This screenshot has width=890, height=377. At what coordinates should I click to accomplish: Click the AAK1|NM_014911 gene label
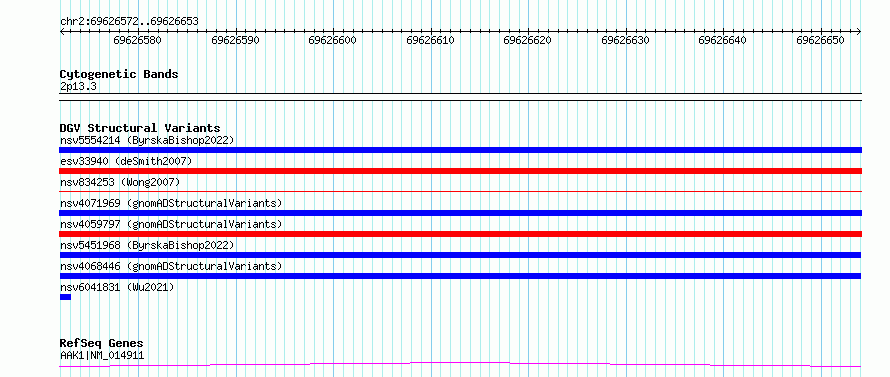coord(102,355)
